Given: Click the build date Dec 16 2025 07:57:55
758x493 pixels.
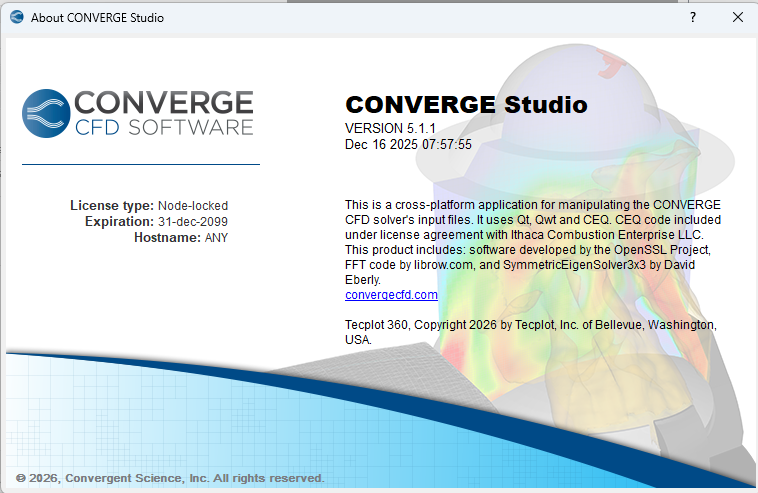Looking at the screenshot, I should (408, 145).
